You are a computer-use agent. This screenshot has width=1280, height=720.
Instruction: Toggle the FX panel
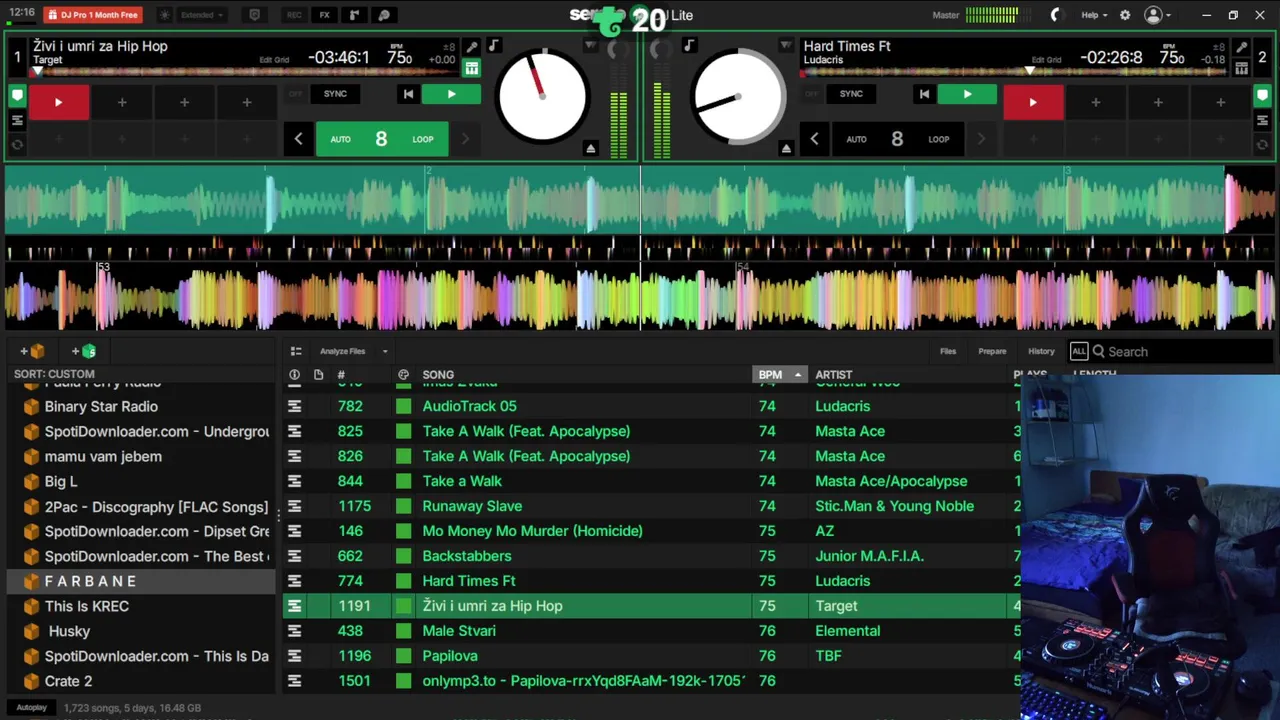(324, 15)
